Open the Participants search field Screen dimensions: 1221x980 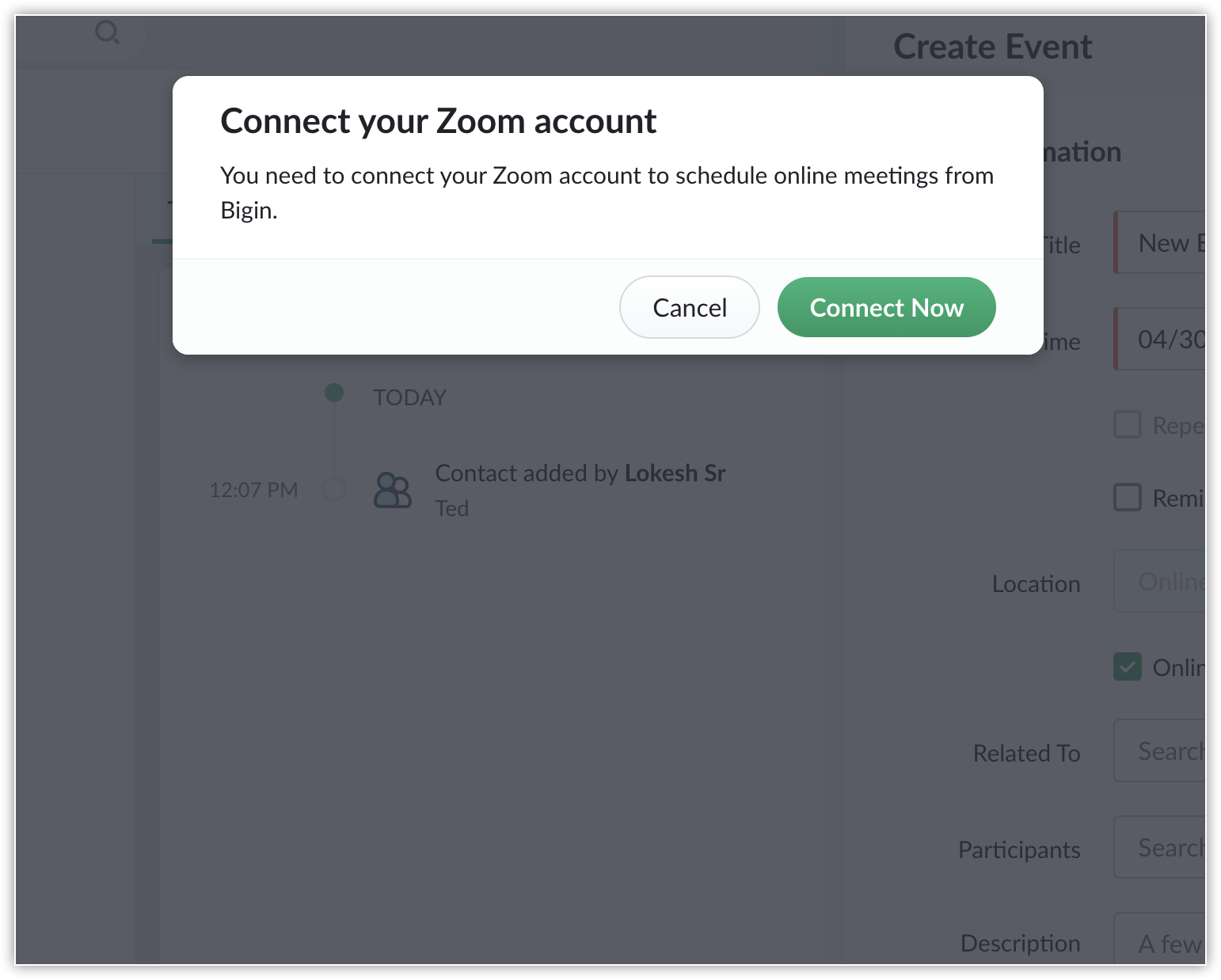pos(1160,847)
